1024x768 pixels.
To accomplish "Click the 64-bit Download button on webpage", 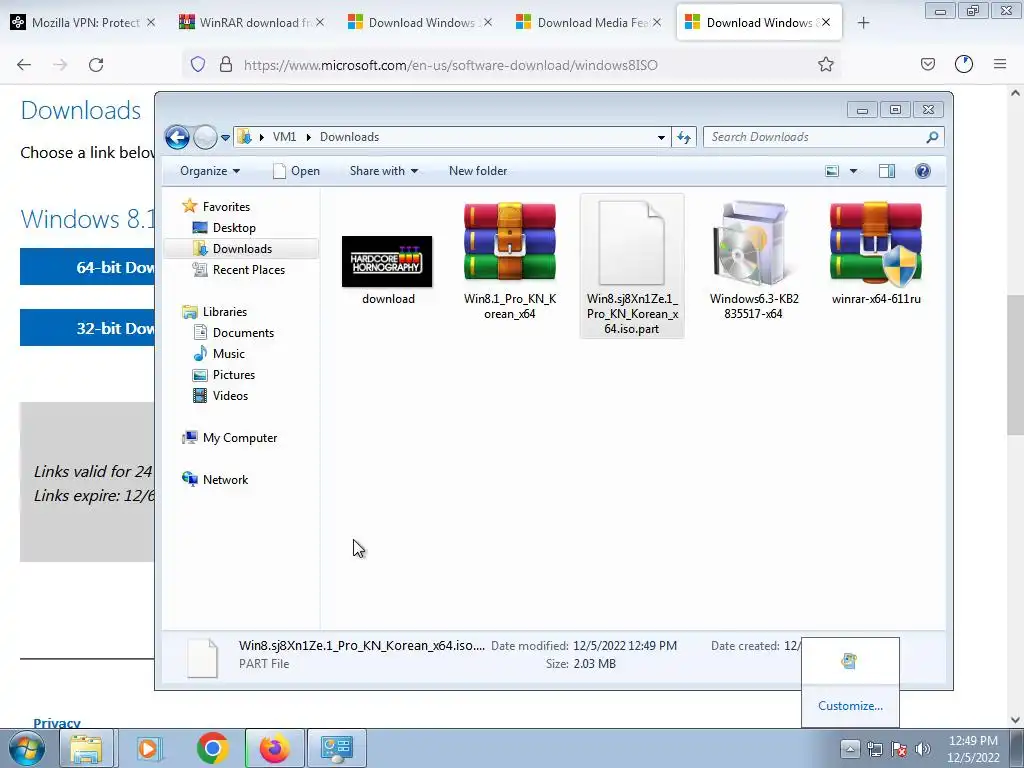I will coord(87,266).
